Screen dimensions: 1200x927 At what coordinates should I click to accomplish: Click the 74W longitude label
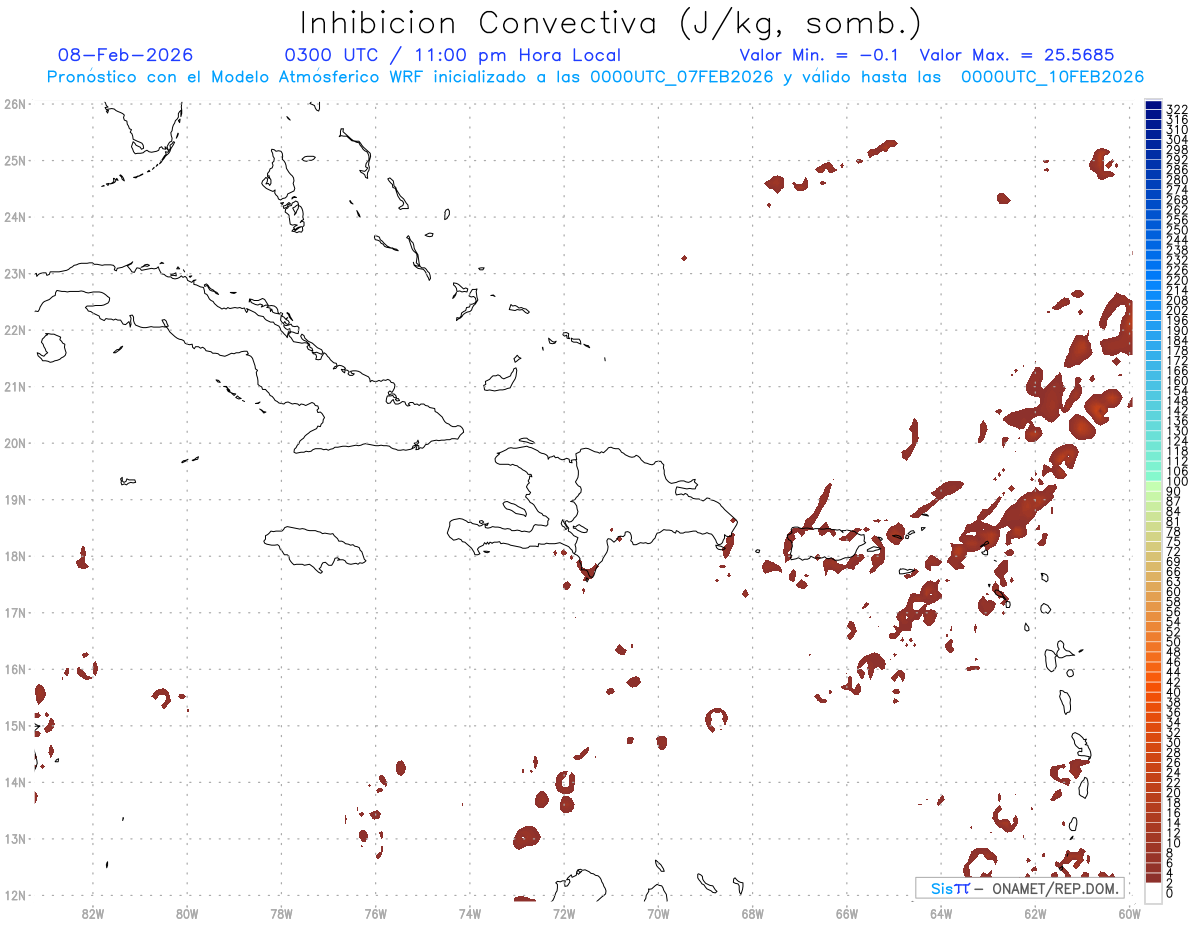(470, 912)
